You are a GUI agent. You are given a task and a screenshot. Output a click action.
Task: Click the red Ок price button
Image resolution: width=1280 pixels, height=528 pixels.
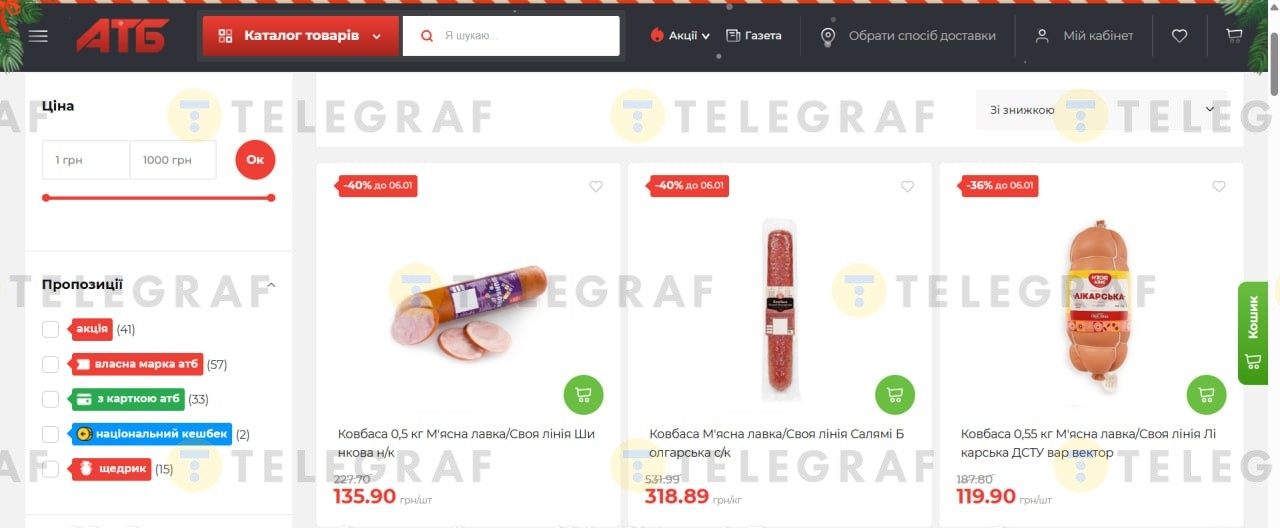tap(255, 160)
